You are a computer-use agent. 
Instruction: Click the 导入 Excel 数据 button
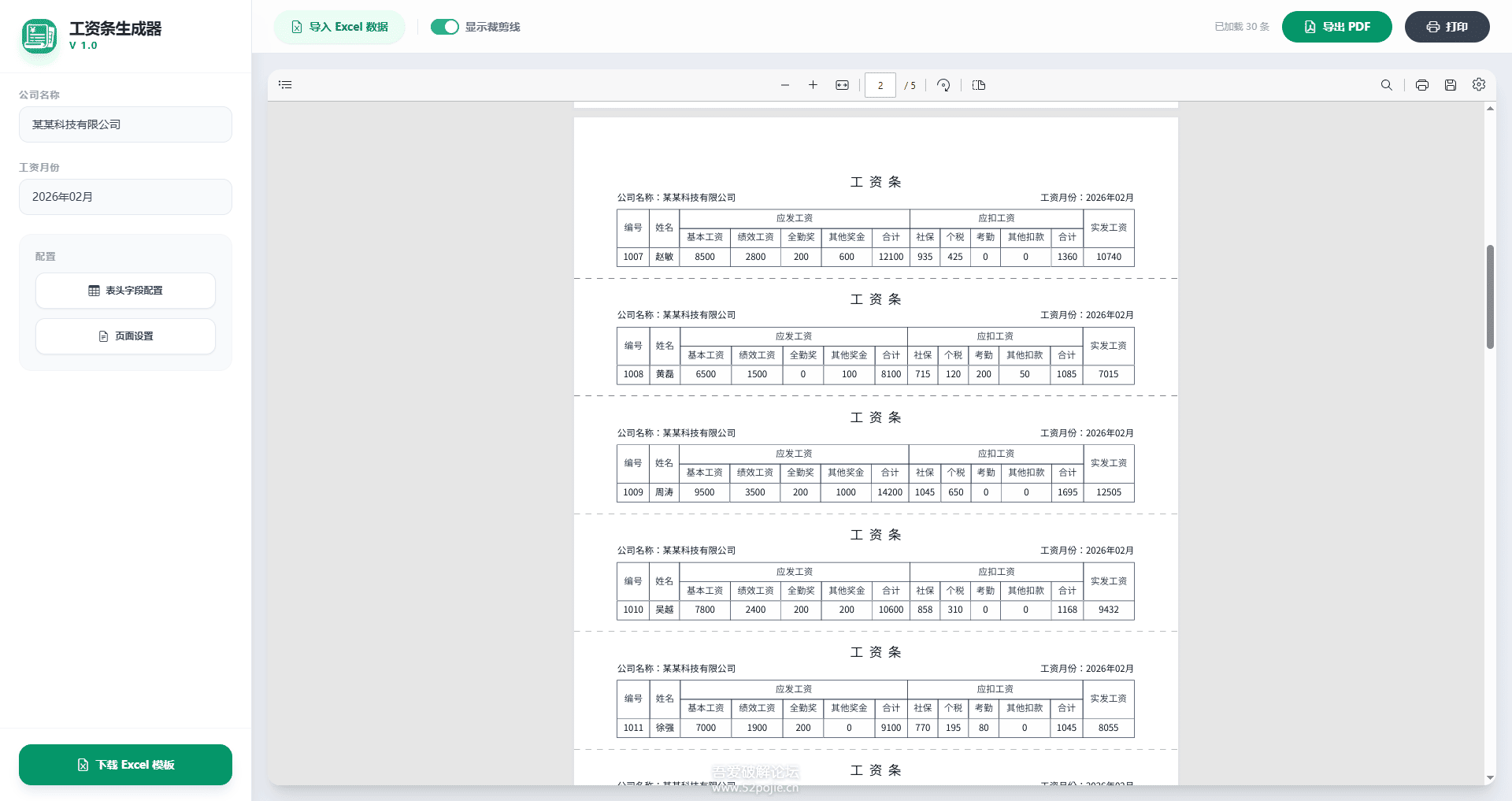(339, 26)
